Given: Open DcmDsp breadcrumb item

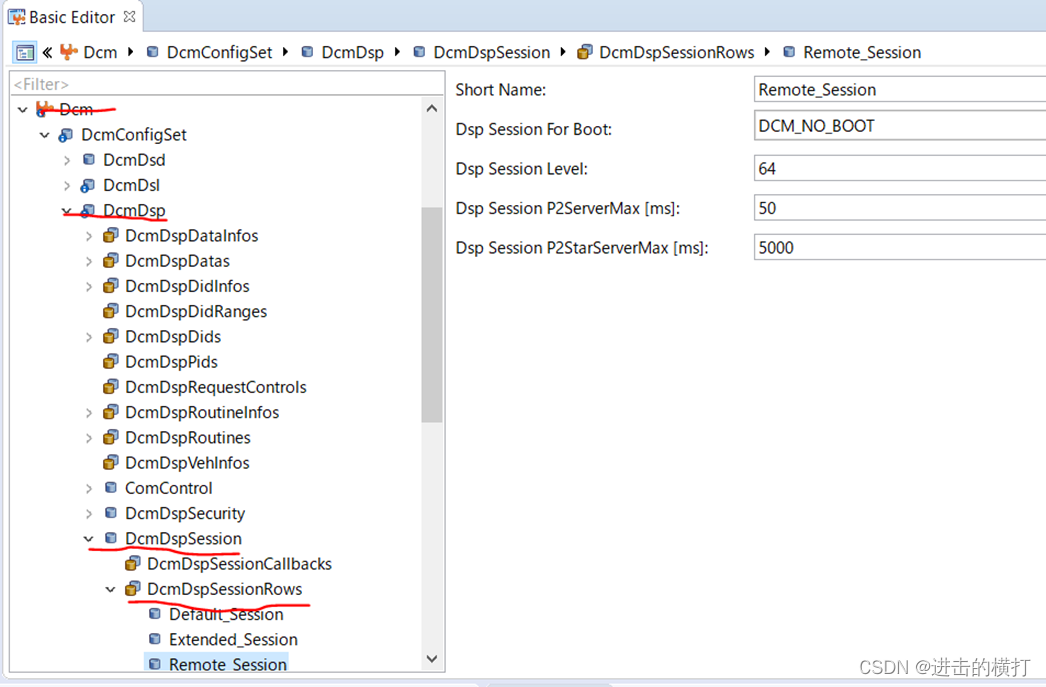Looking at the screenshot, I should pos(352,52).
